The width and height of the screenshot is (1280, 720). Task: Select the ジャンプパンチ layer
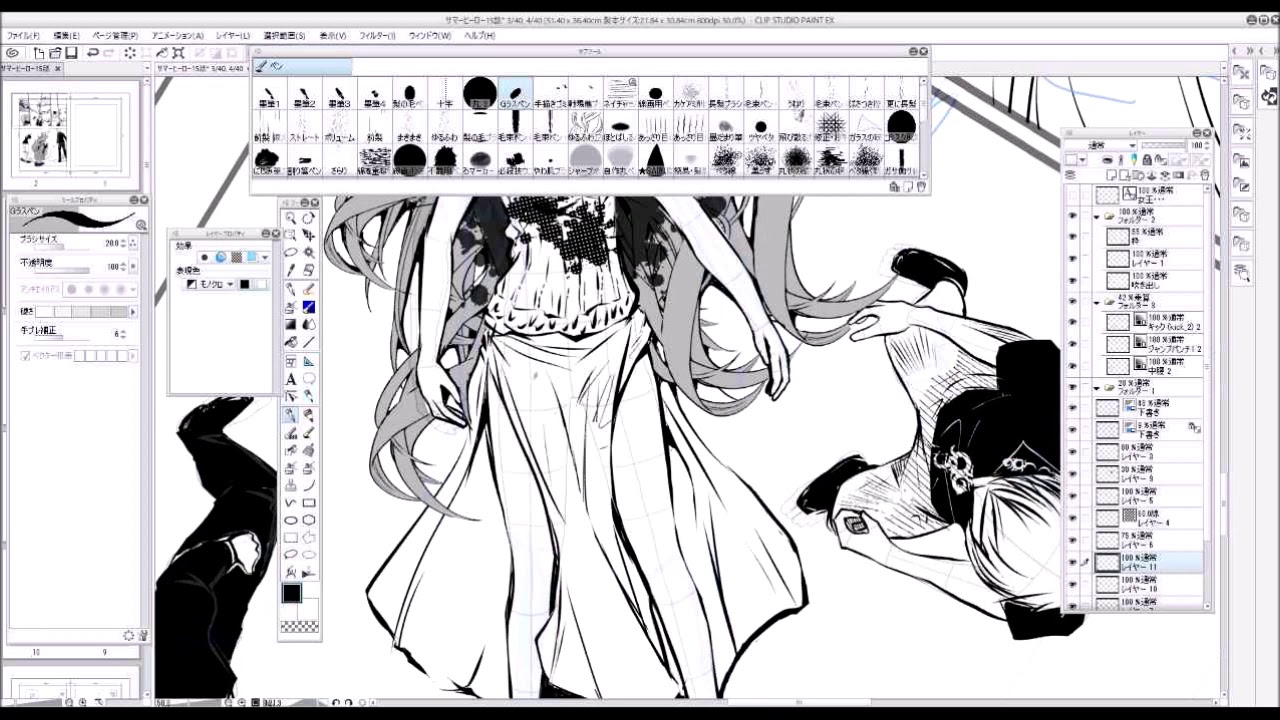tap(1150, 344)
